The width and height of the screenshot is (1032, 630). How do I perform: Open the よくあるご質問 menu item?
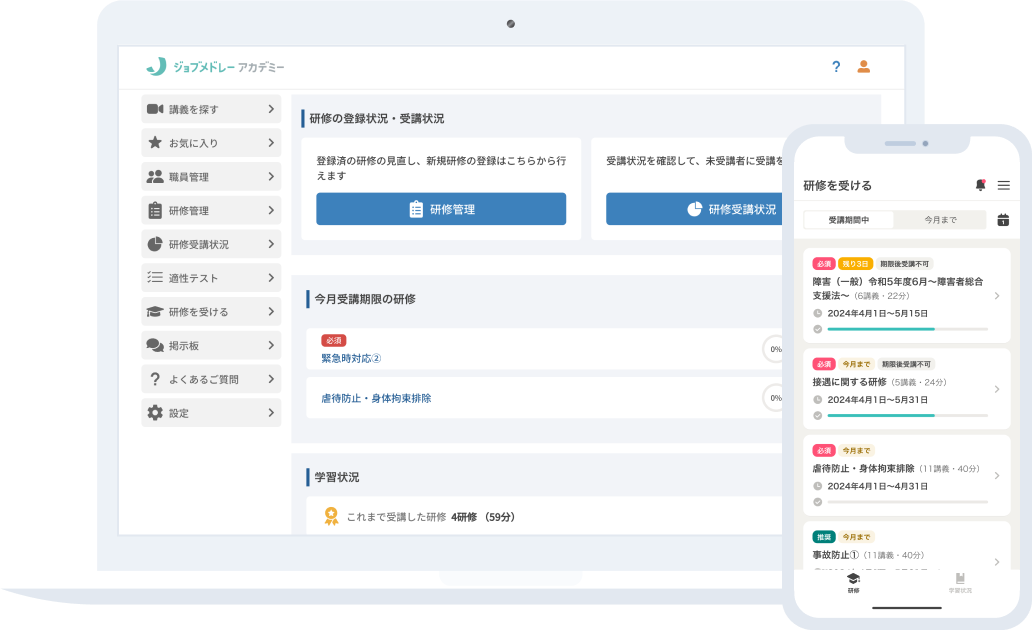click(x=211, y=379)
